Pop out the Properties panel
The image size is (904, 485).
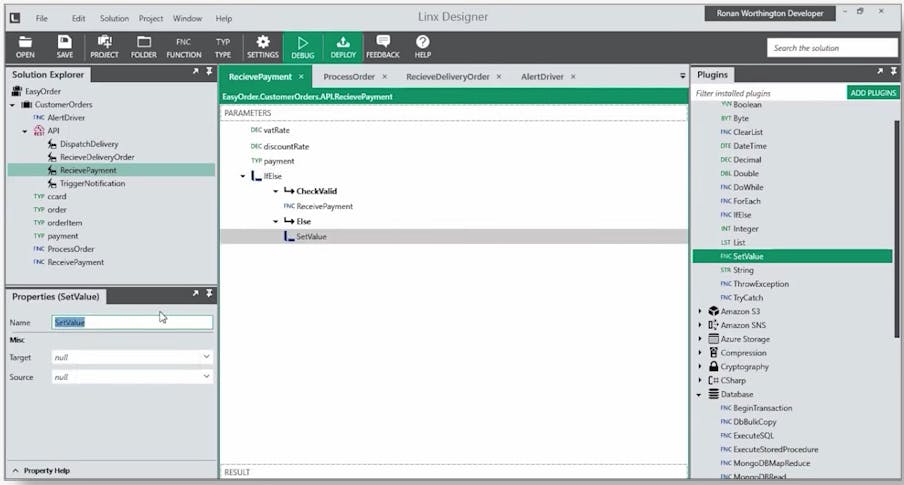195,294
